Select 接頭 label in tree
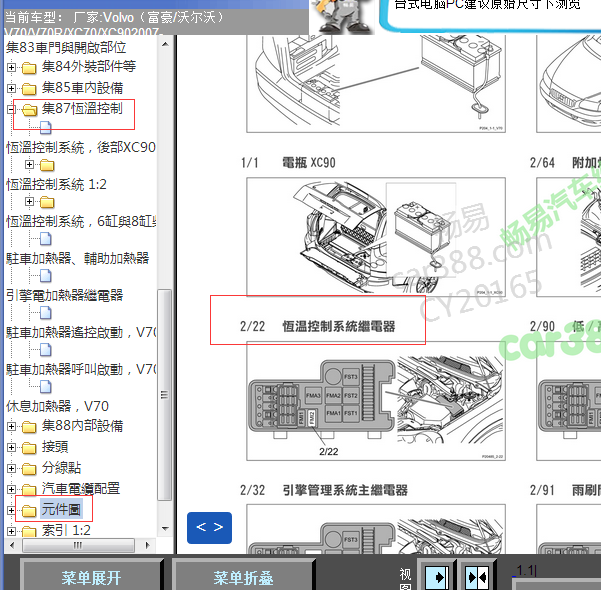 pyautogui.click(x=55, y=447)
